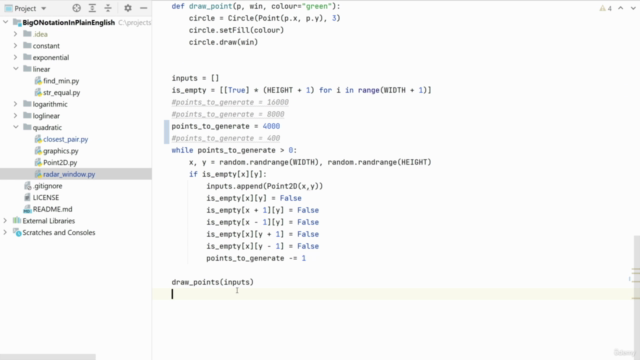The width and height of the screenshot is (640, 360).
Task: Click the Scratches and Consoles icon
Action: point(17,232)
